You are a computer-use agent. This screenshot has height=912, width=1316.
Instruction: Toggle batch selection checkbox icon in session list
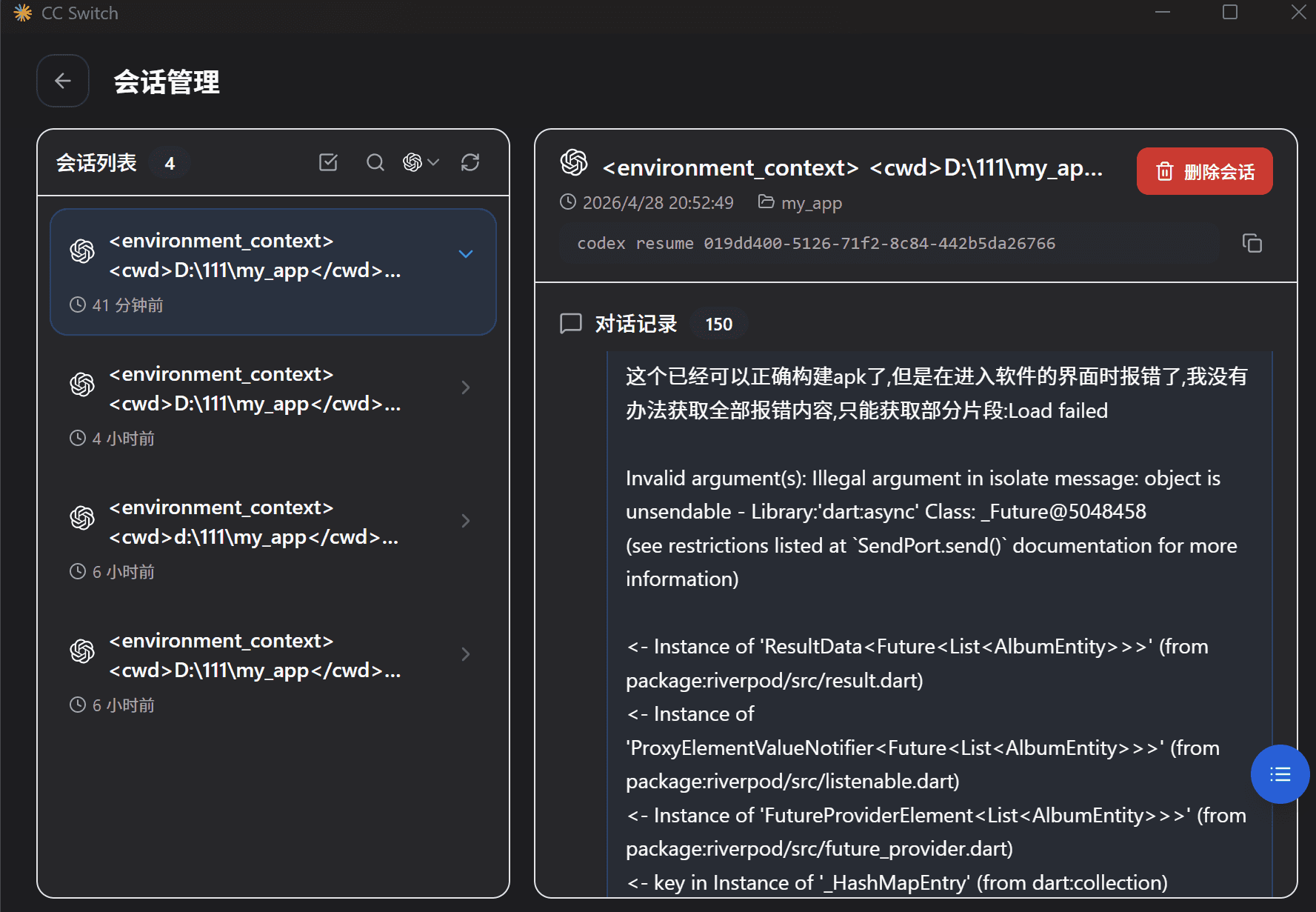328,162
